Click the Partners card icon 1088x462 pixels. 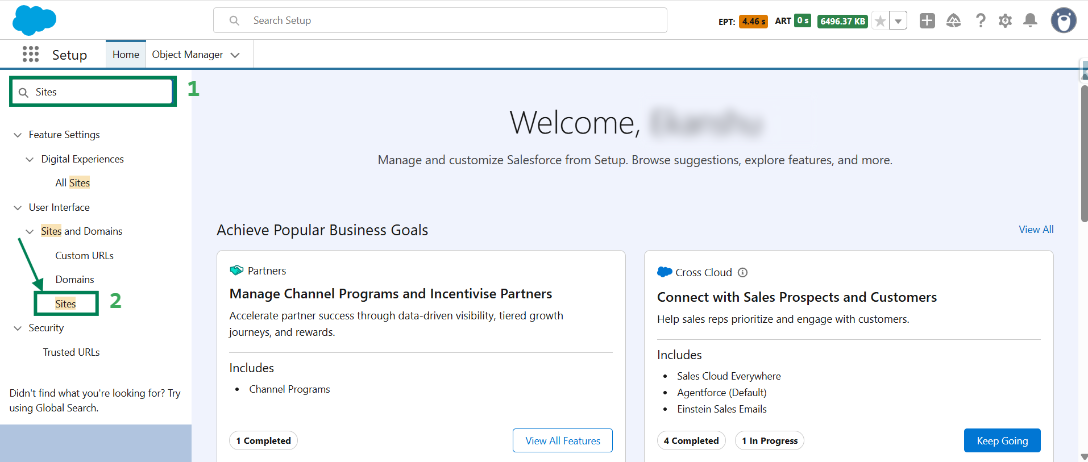point(237,271)
